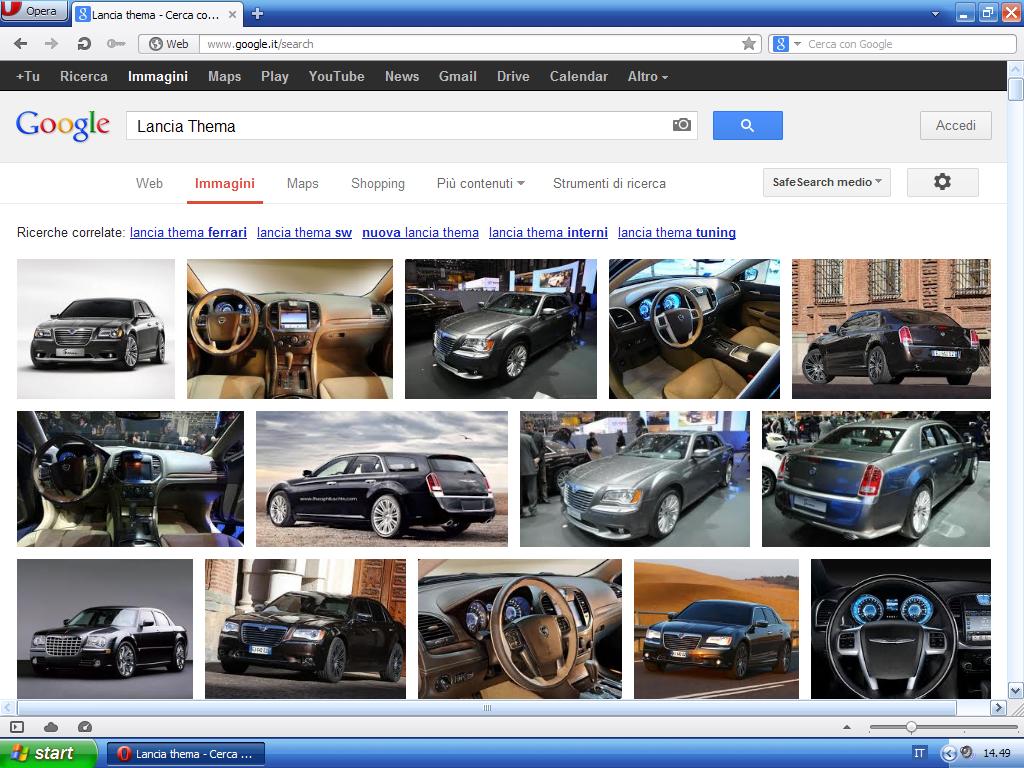
Task: Open Drive in Google bar
Action: [513, 76]
